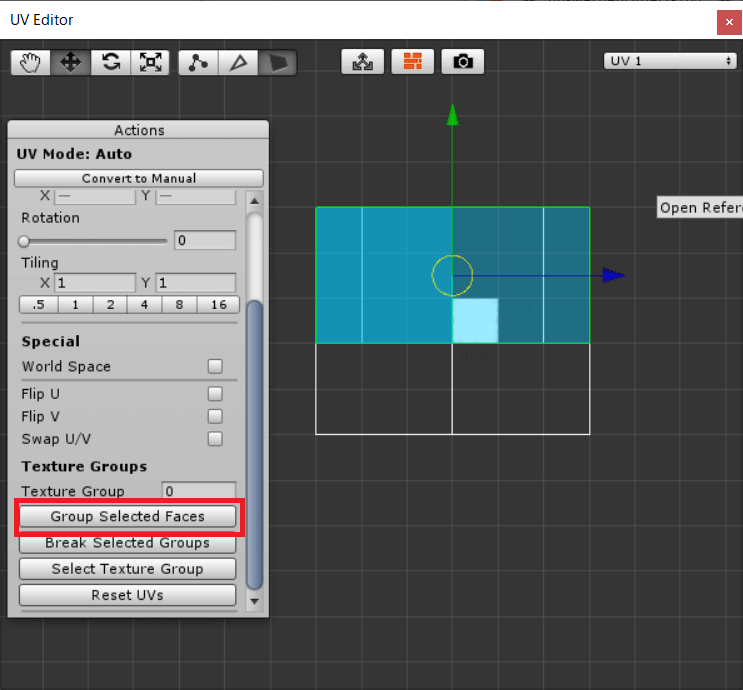
Task: Click the green vertical axis arrow handle
Action: pos(453,115)
